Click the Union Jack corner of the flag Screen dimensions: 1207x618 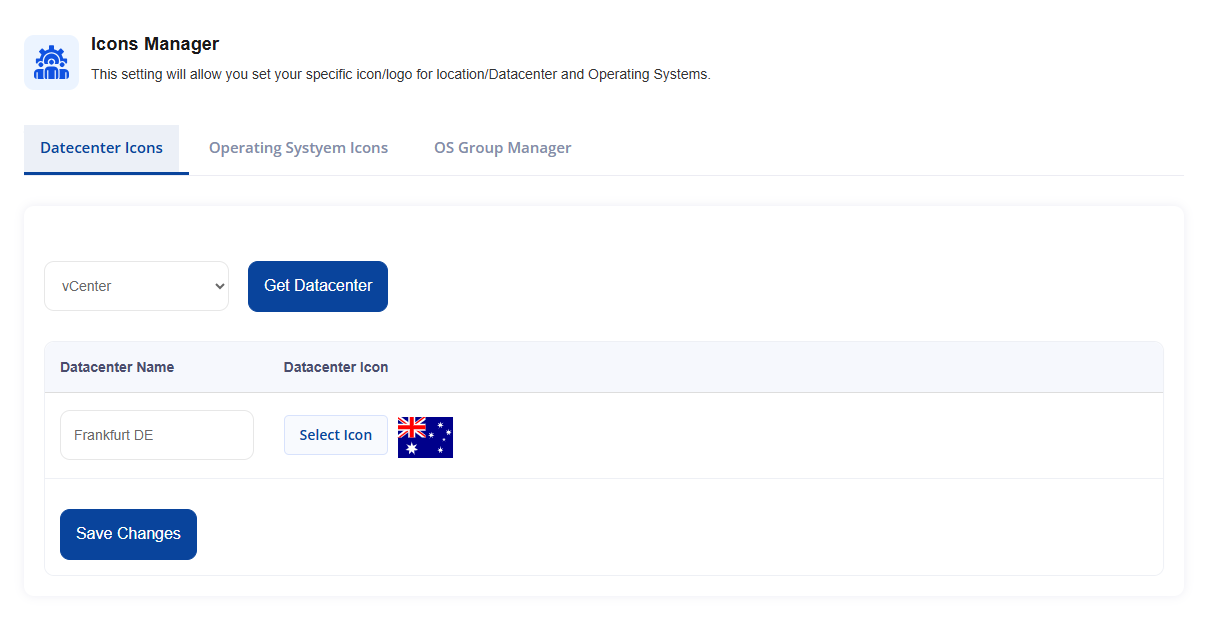click(411, 427)
